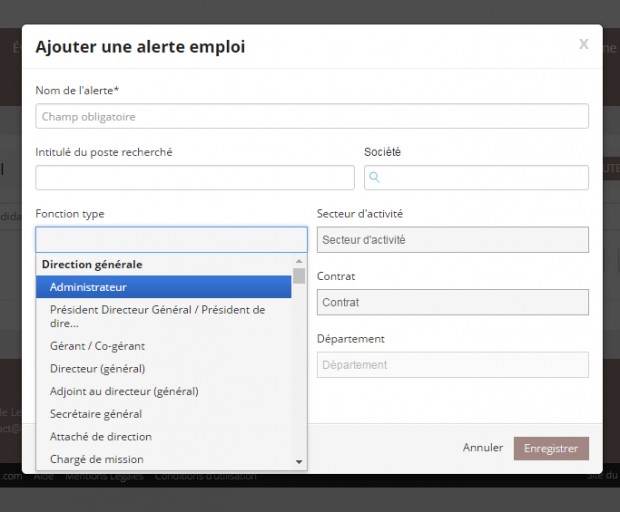Click the Fonction type search box
Image resolution: width=620 pixels, height=512 pixels.
tap(171, 240)
